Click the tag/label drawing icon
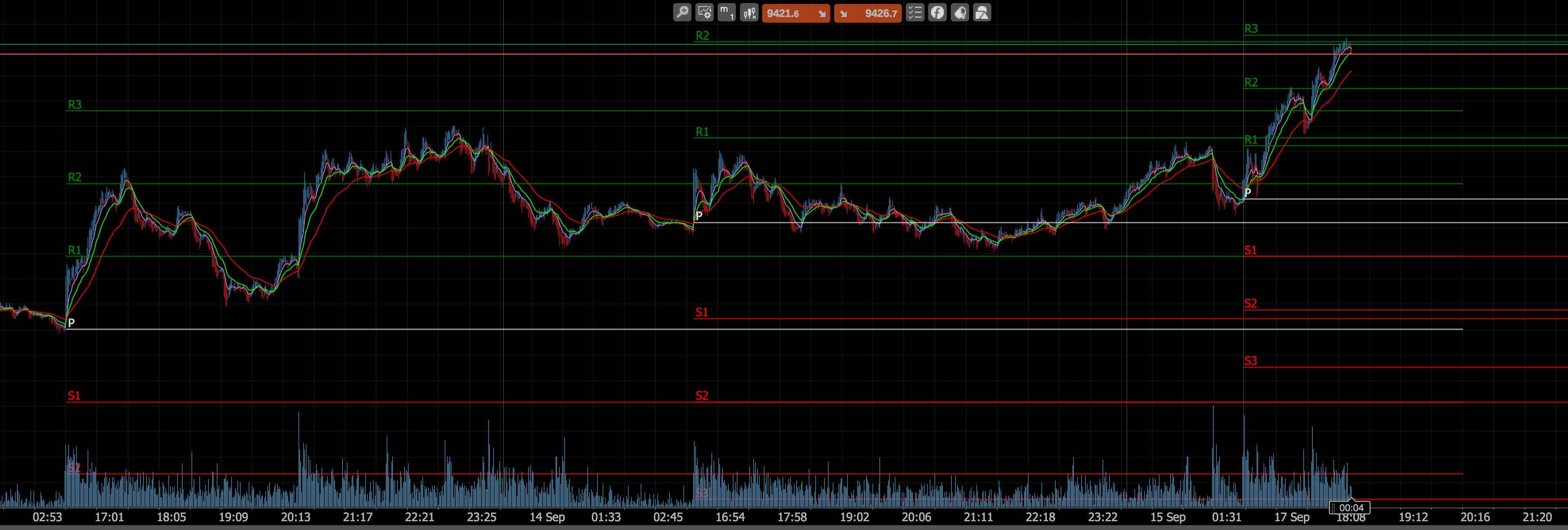Viewport: 1568px width, 530px height. coord(960,13)
